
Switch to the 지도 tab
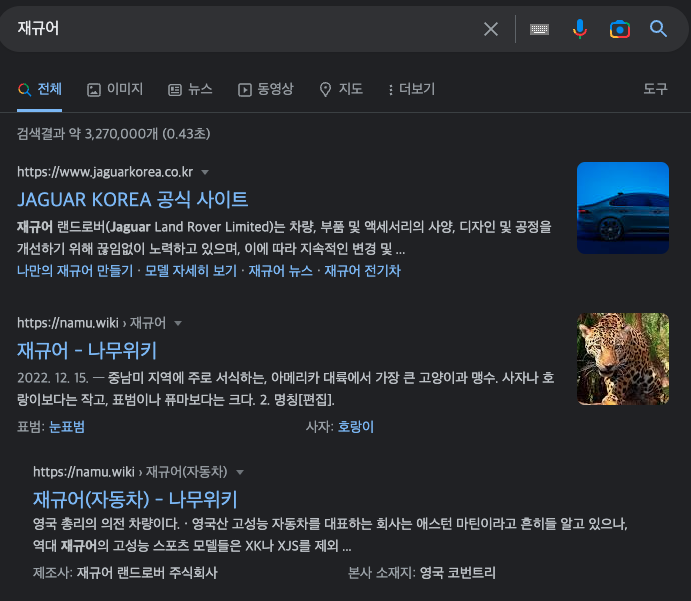click(x=341, y=89)
